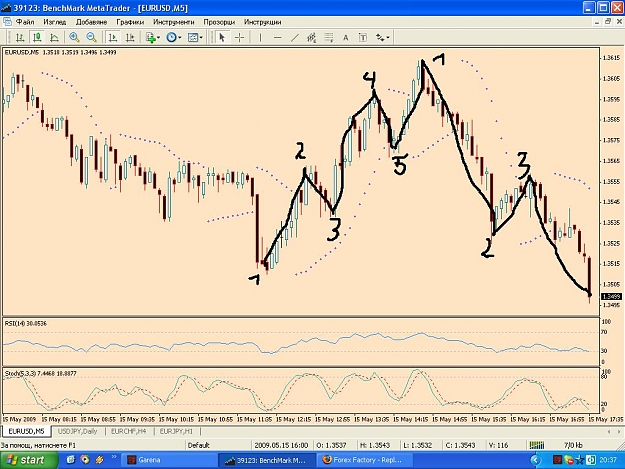Open the Инструкции menu
Image resolution: width=625 pixels, height=469 pixels.
pos(262,22)
